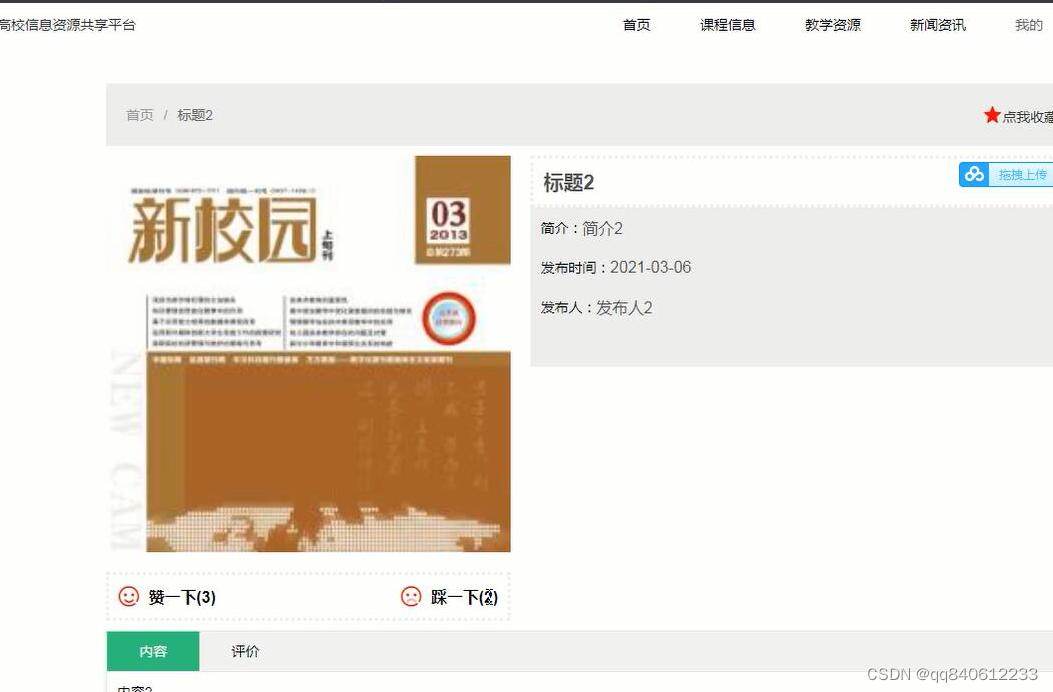Click the publish date 2021-03-06

pyautogui.click(x=650, y=267)
